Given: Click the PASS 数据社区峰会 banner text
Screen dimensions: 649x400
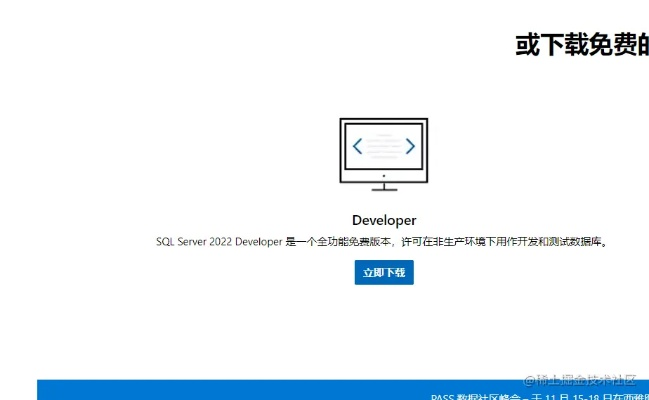Looking at the screenshot, I should point(540,397).
